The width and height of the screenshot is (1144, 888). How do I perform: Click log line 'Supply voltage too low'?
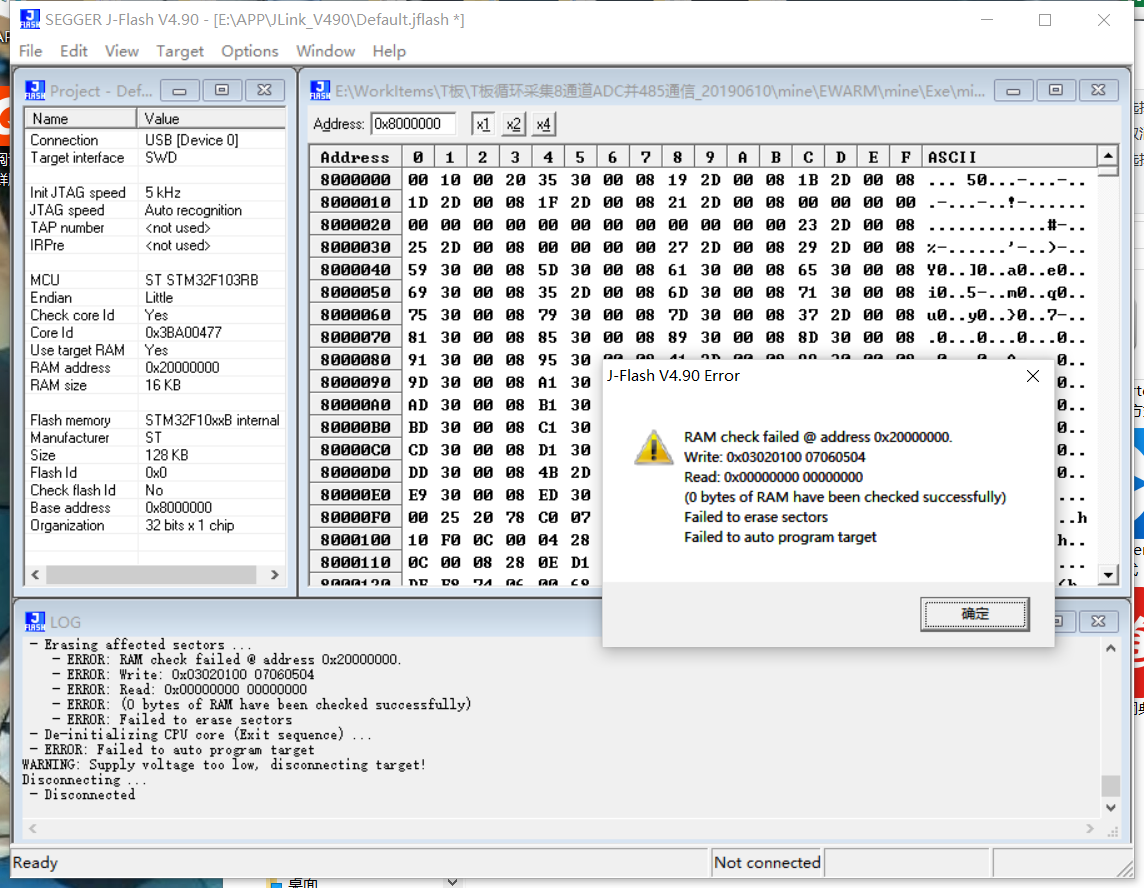tap(223, 765)
